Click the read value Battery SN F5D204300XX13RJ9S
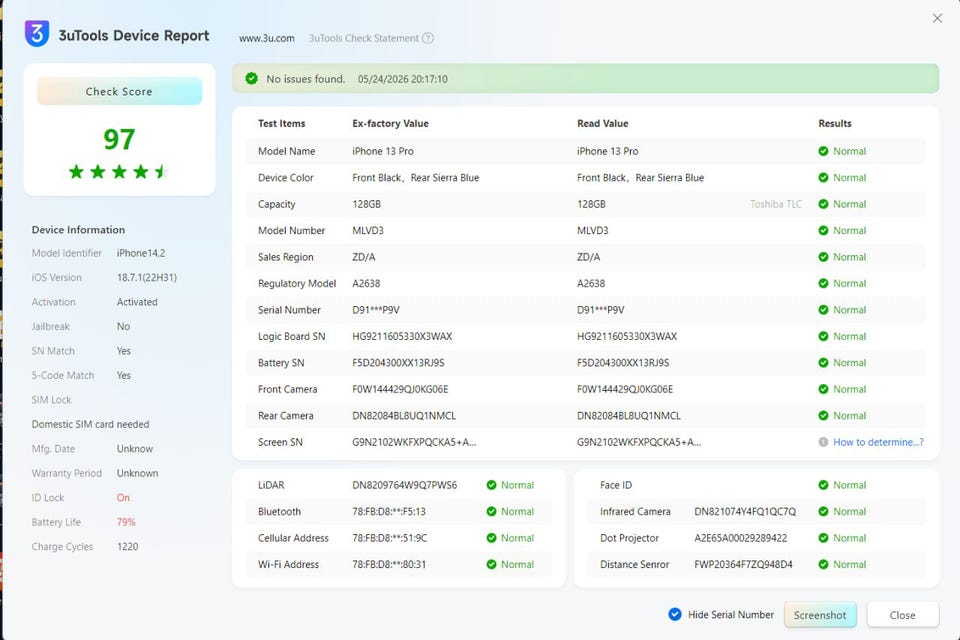This screenshot has height=640, width=960. point(623,363)
